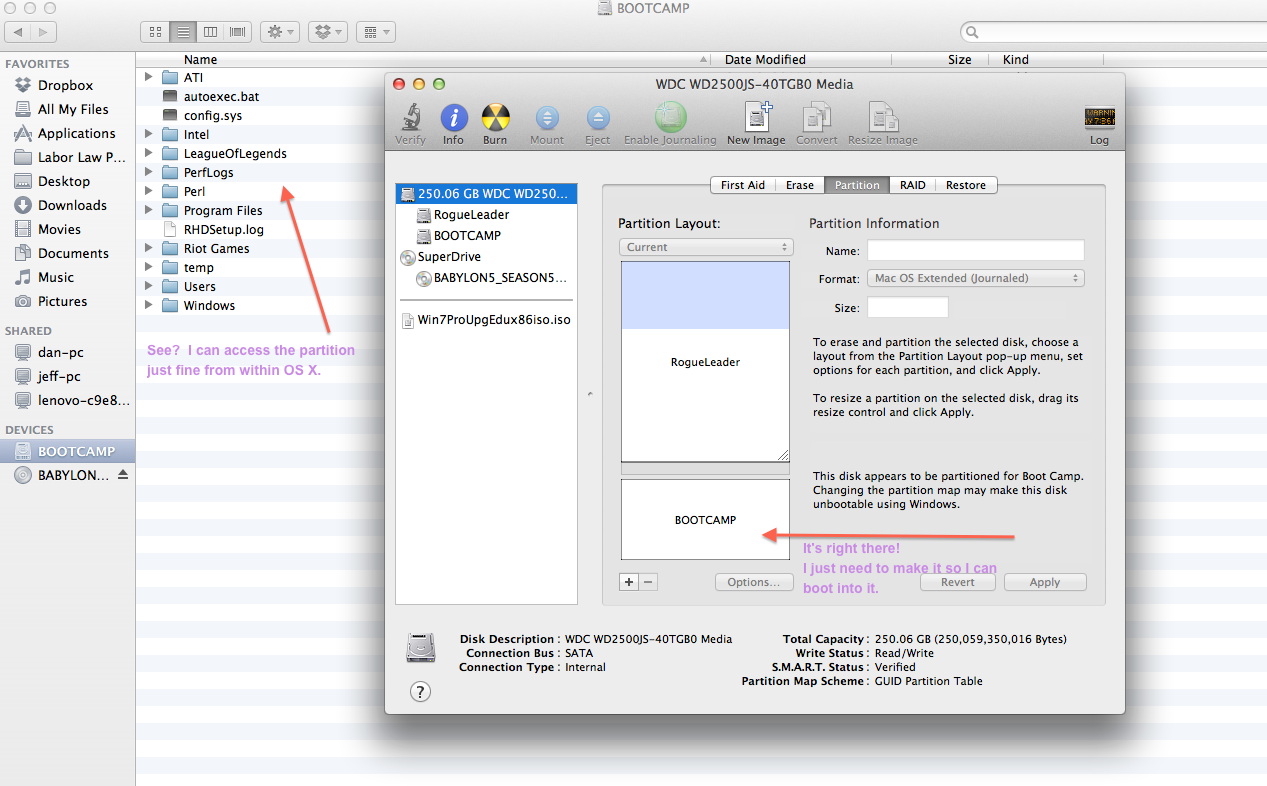
Task: Expand the Windows folder
Action: 149,305
